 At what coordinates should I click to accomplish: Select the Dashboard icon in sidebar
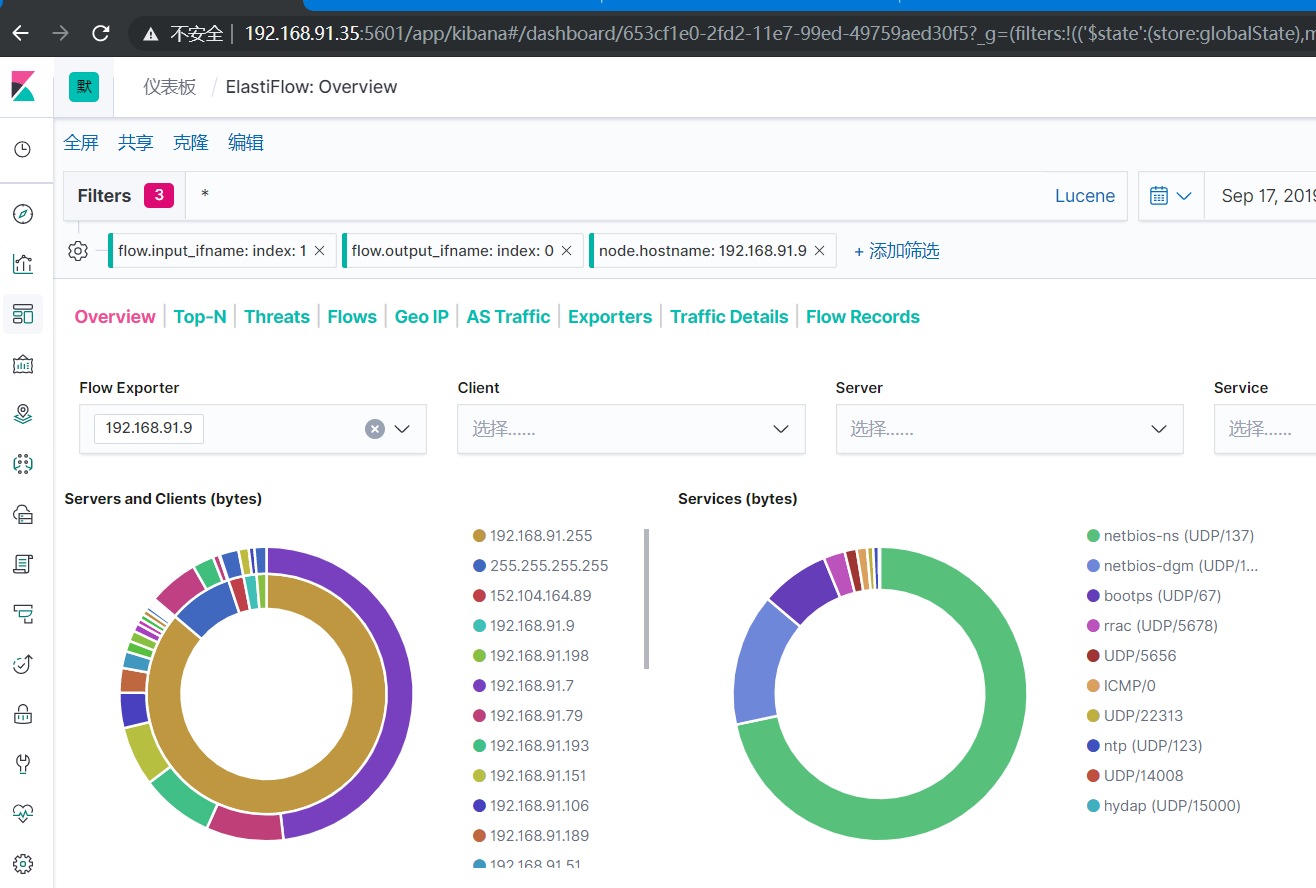[22, 313]
